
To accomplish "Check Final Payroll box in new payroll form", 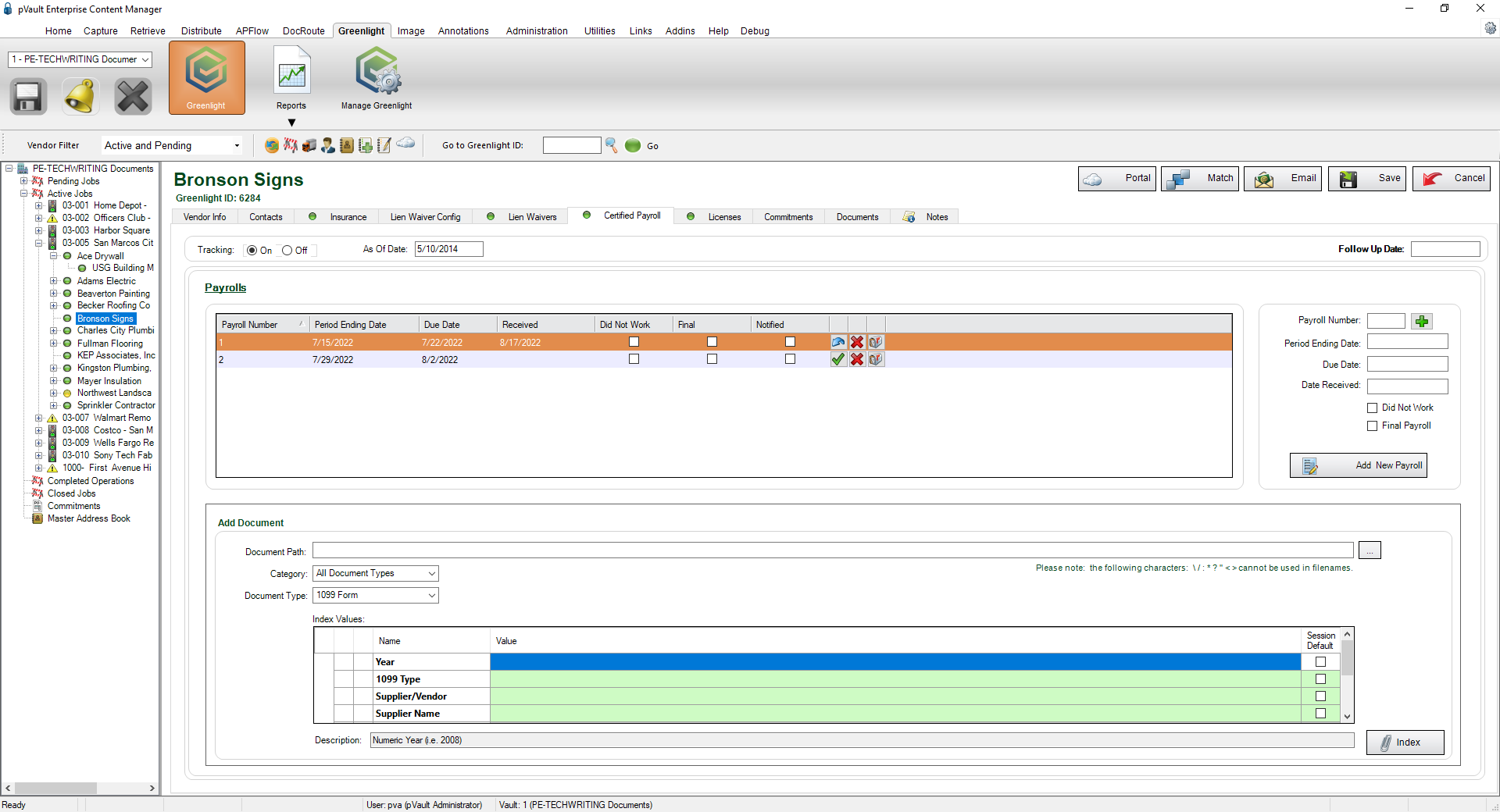I will (1372, 426).
